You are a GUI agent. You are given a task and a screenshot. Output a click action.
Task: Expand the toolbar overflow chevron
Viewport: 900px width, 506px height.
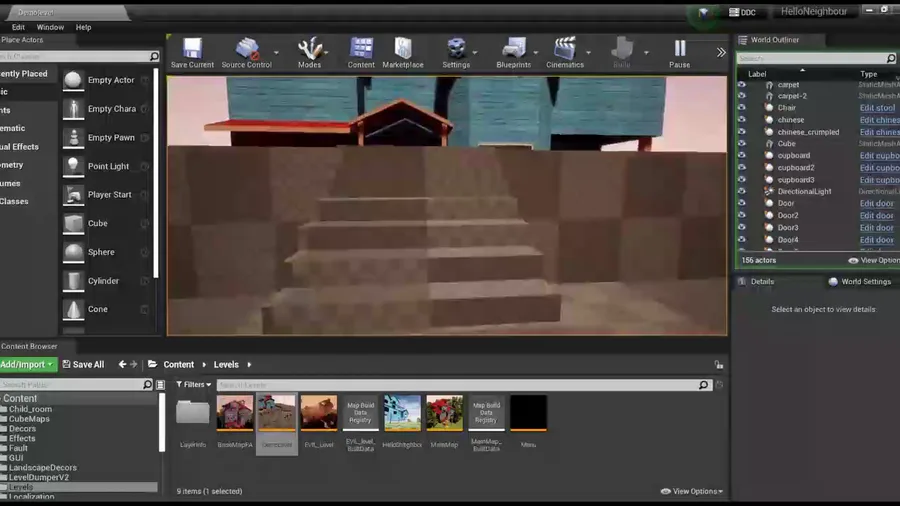point(721,52)
